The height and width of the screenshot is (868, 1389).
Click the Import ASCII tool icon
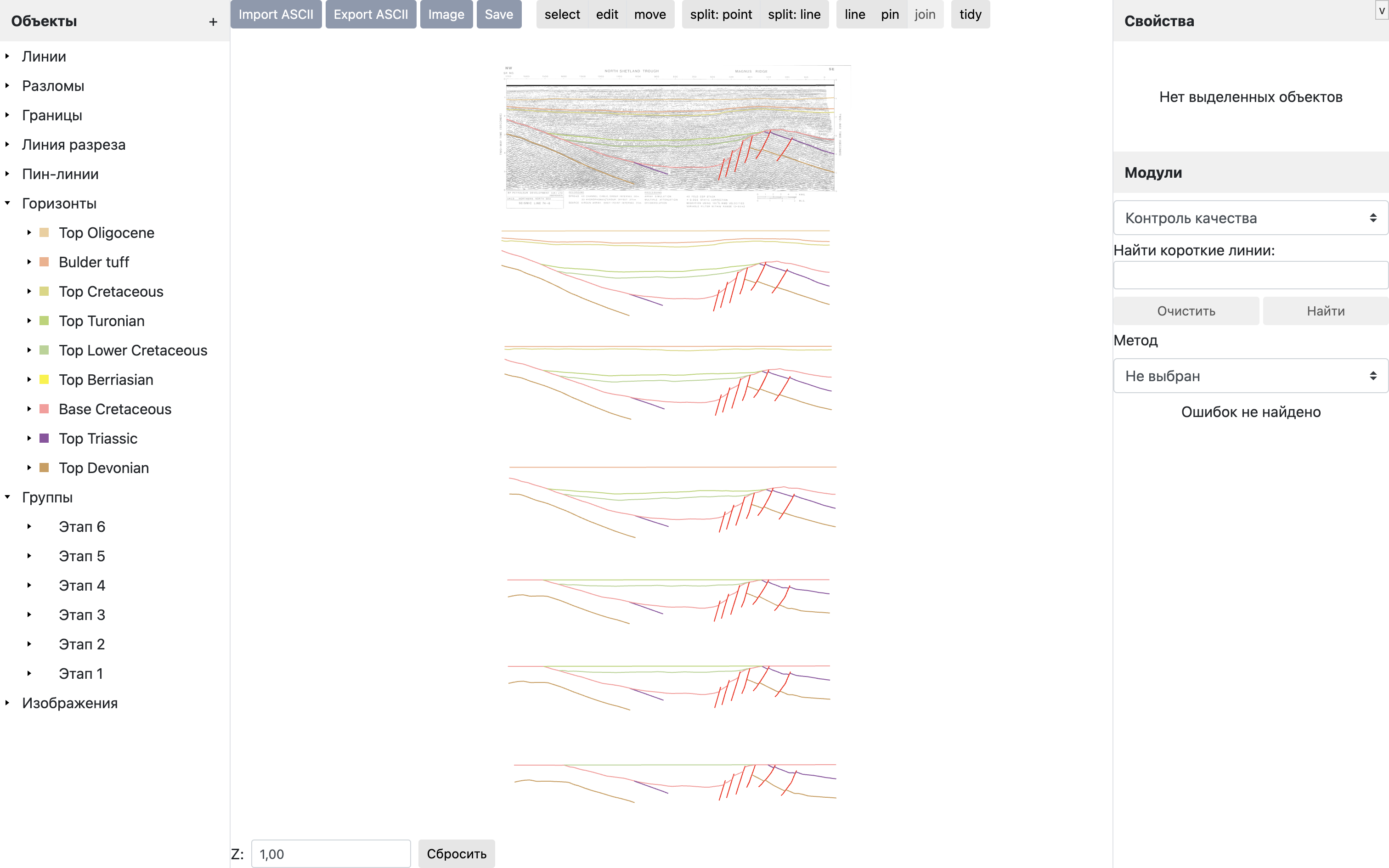(x=275, y=14)
